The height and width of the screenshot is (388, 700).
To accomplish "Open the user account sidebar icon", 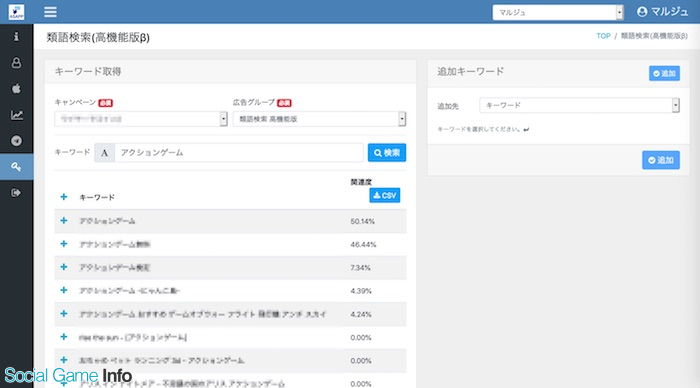I will 17,63.
